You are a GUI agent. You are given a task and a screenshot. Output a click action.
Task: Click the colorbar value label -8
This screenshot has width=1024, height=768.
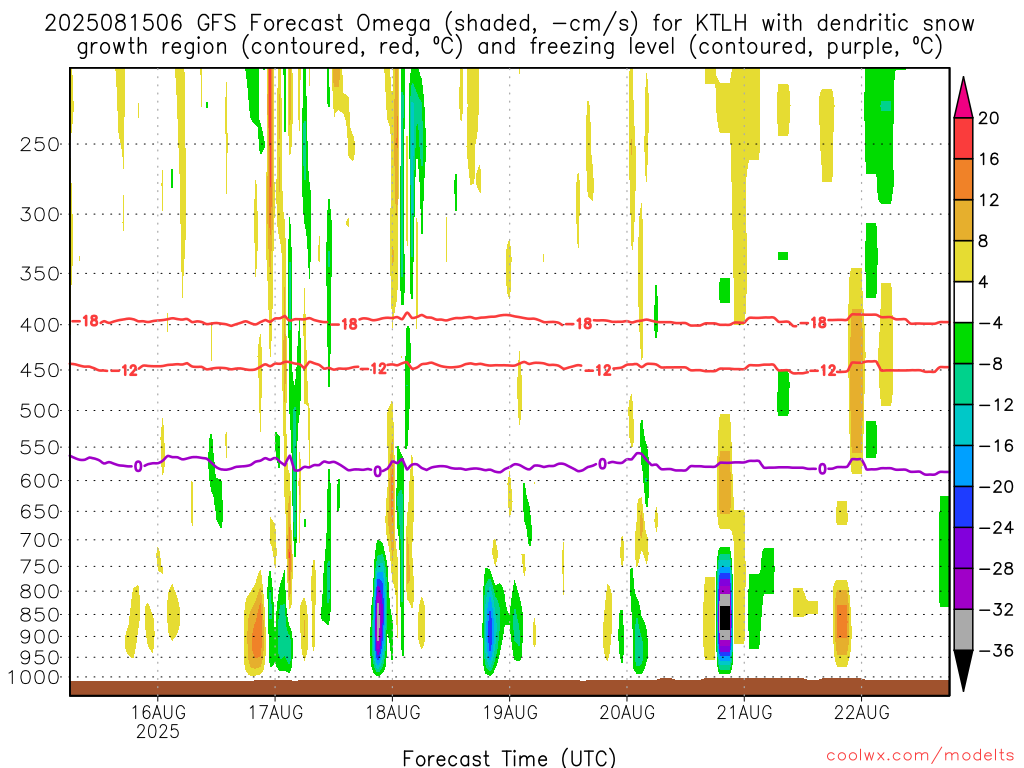(991, 364)
